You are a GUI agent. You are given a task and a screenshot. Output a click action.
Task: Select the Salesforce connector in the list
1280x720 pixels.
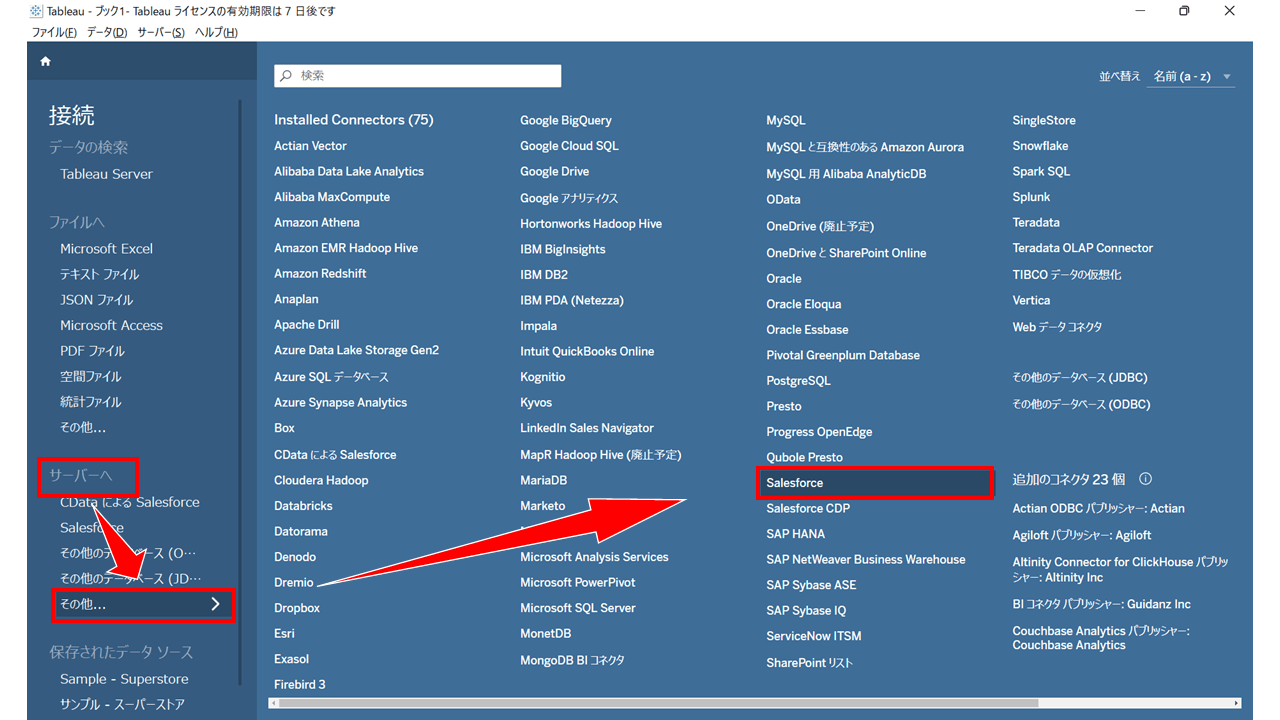point(875,483)
